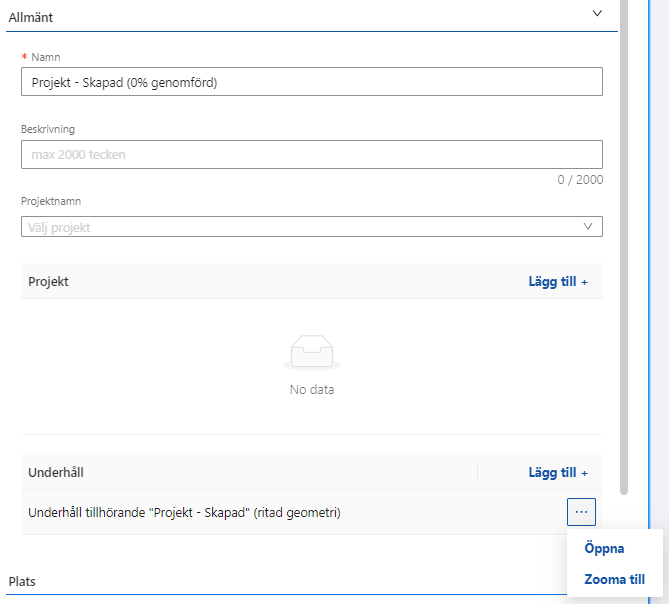Screen dimensions: 669x604
Task: Click the Underhåll list header label
Action: point(58,472)
